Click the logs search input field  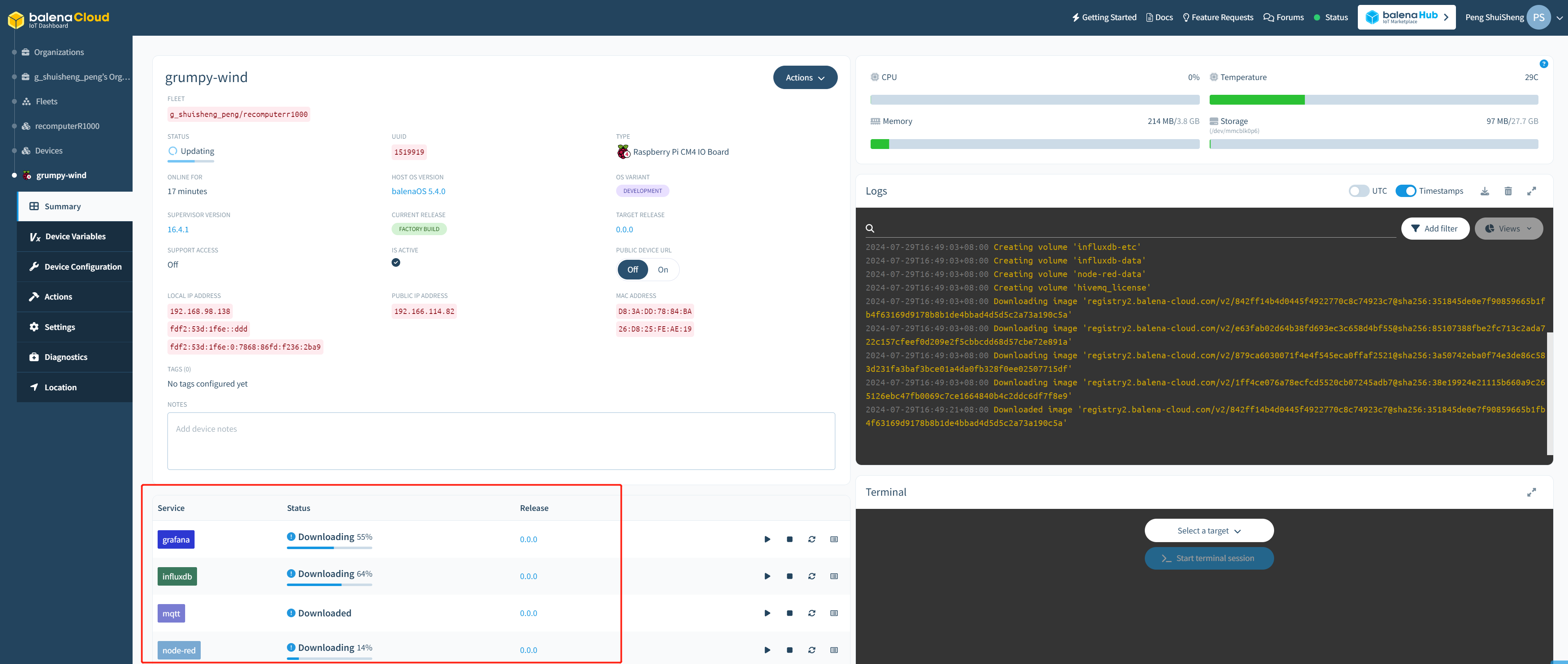coord(1136,229)
